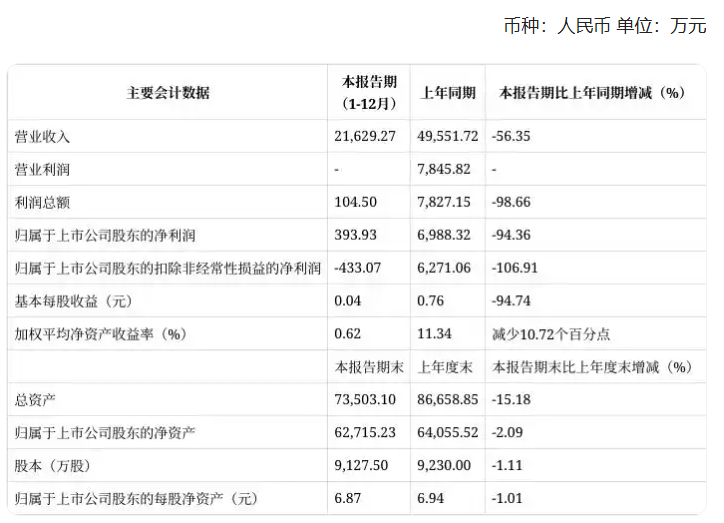Select the value 62,715.23
This screenshot has width=724, height=523.
368,431
